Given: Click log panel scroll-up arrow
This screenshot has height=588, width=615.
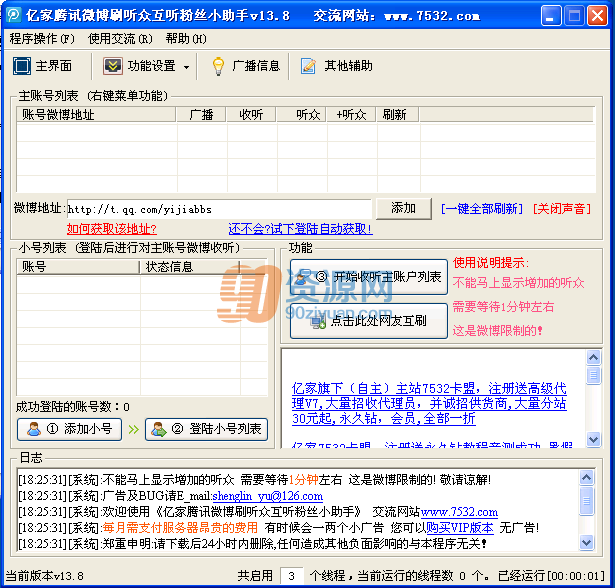Looking at the screenshot, I should 586,477.
